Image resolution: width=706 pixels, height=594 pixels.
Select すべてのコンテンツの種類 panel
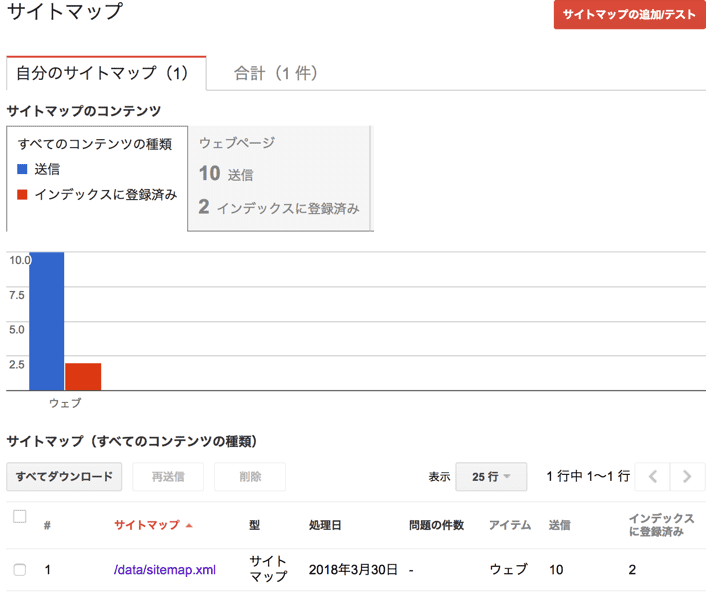[97, 178]
